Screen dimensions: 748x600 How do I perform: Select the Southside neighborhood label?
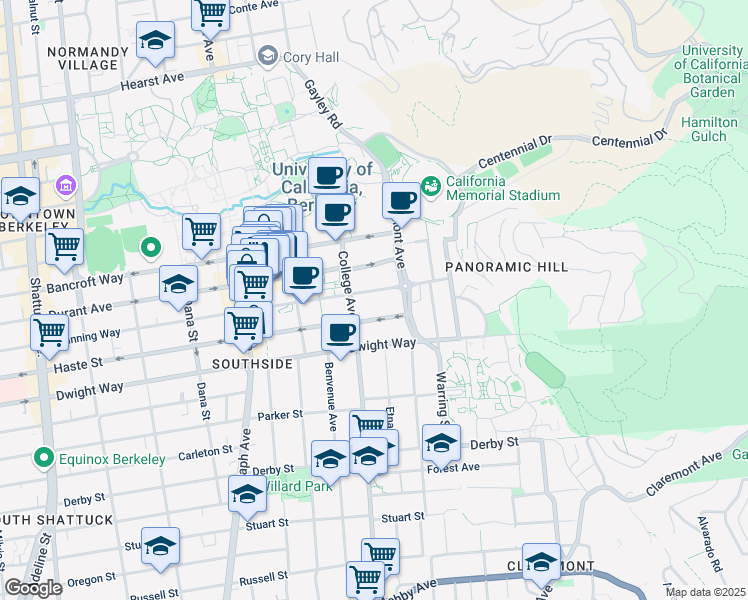click(252, 364)
